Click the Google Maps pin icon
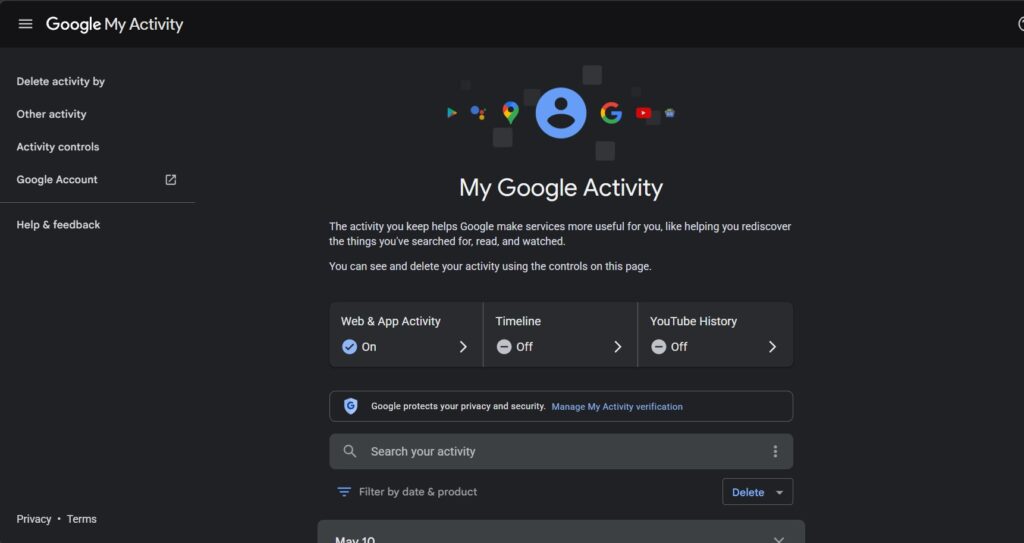The height and width of the screenshot is (543, 1024). click(x=511, y=113)
